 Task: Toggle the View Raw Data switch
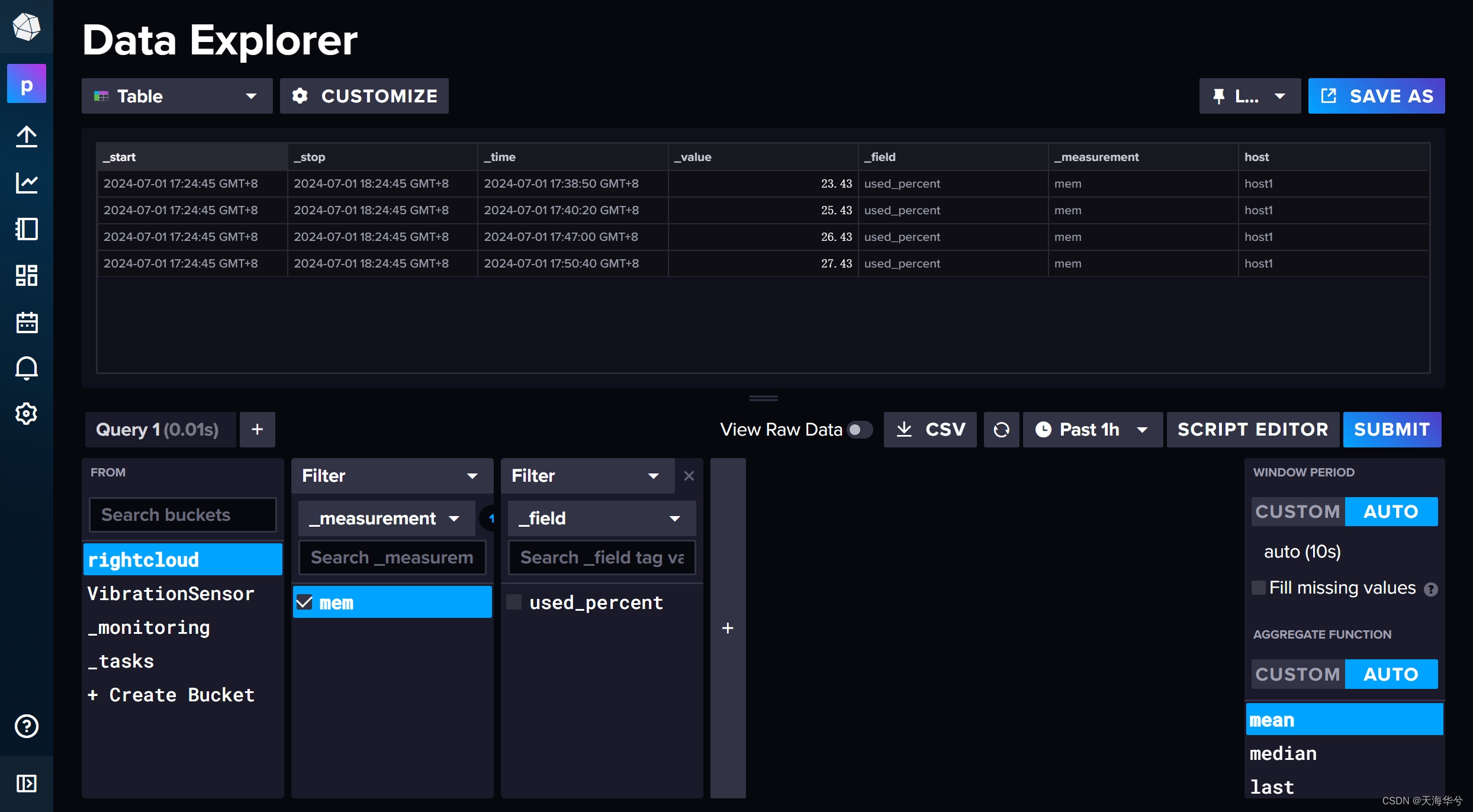[859, 430]
